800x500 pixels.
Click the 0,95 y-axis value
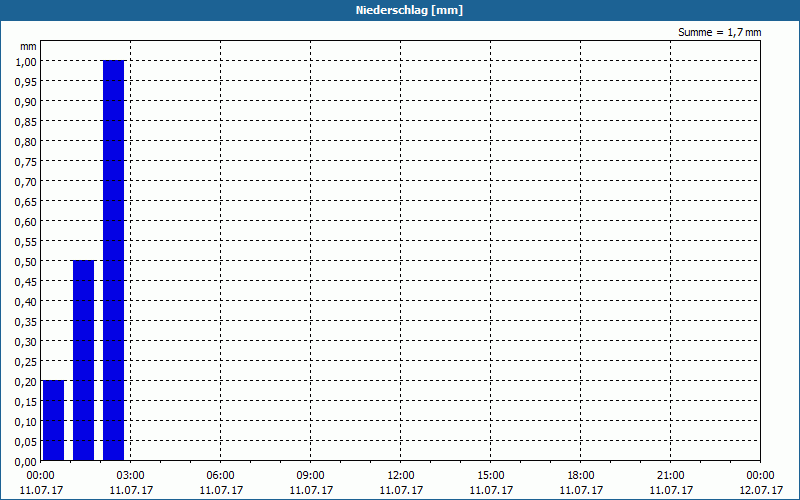point(26,81)
